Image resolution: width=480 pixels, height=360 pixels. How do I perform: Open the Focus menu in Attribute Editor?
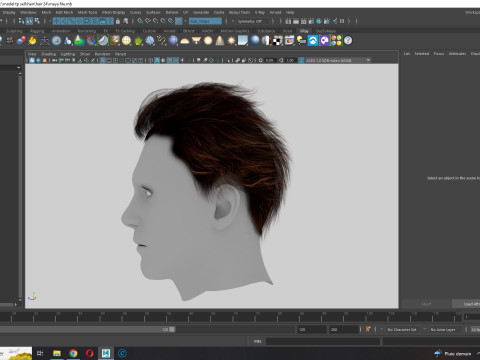click(439, 54)
